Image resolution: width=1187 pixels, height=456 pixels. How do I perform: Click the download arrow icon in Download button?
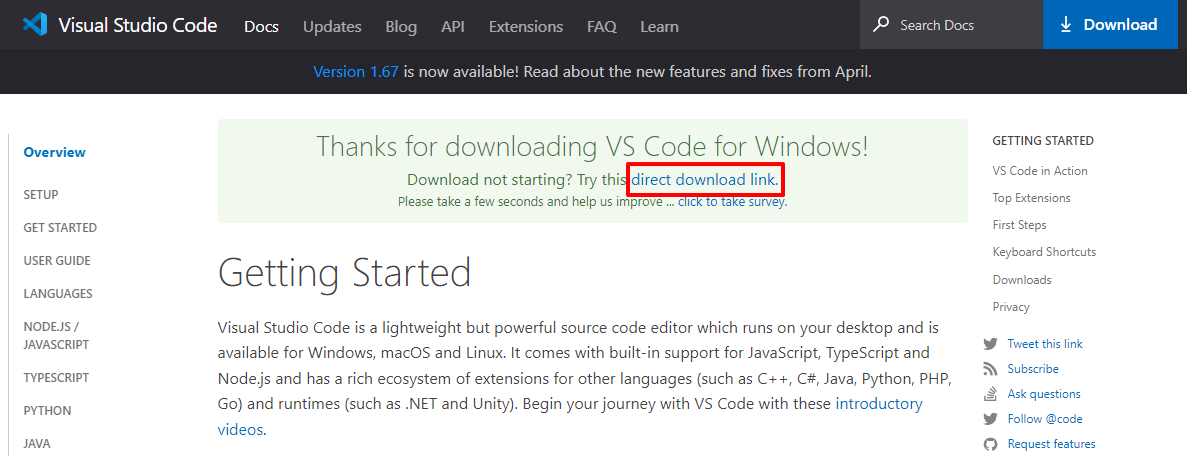tap(1066, 25)
